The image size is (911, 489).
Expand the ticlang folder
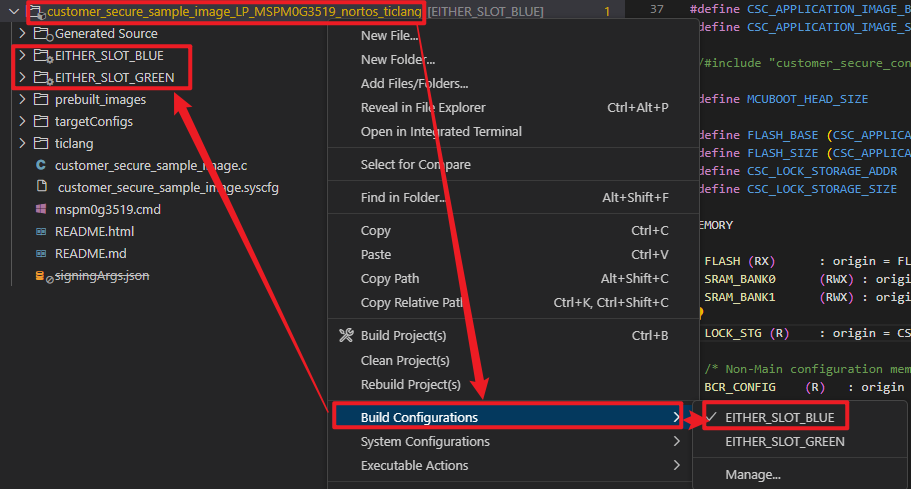[x=22, y=143]
